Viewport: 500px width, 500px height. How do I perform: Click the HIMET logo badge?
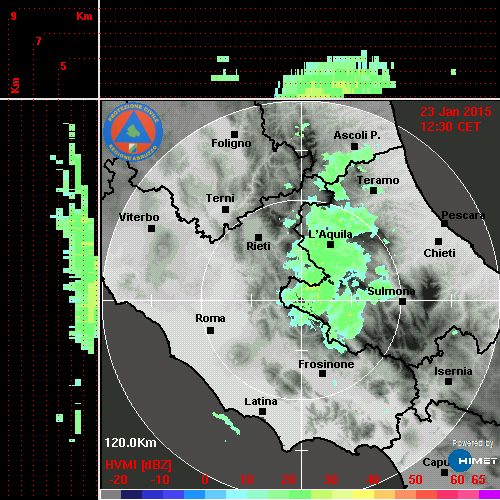click(x=472, y=461)
